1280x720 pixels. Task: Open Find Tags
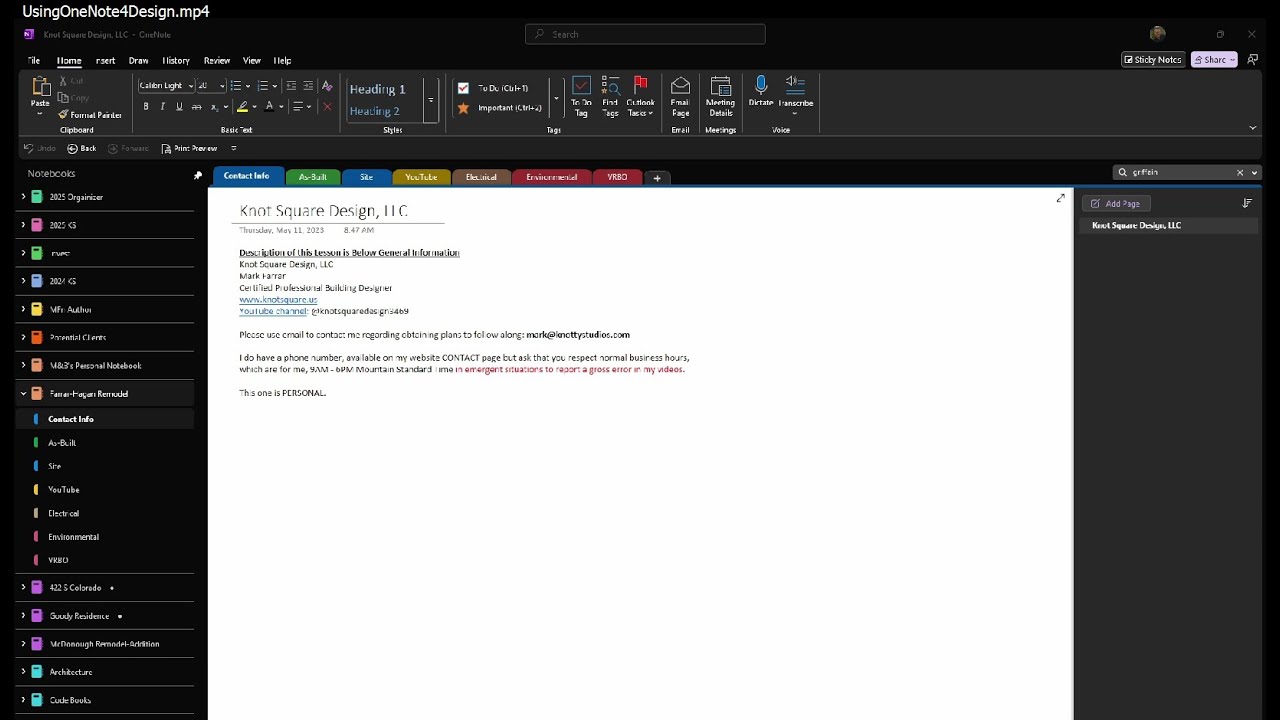pos(610,97)
